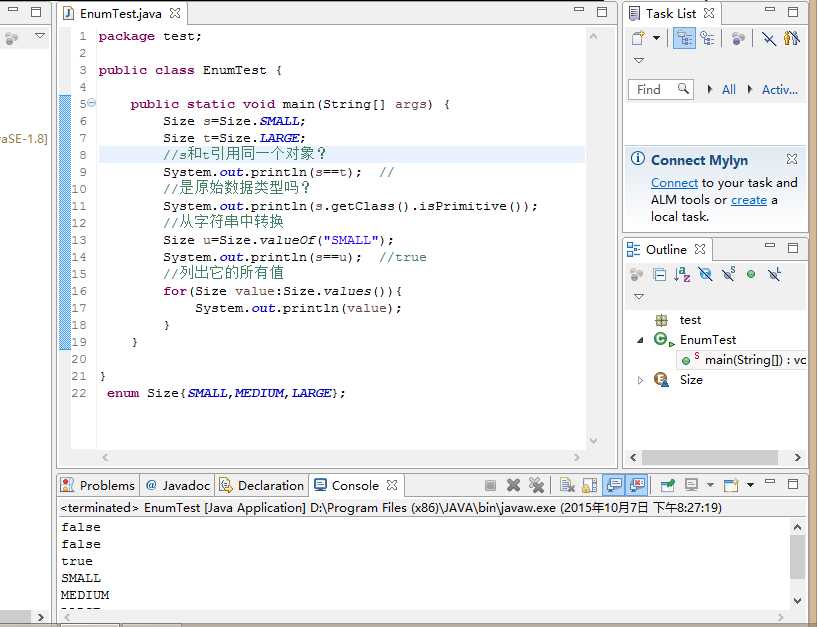The height and width of the screenshot is (627, 817).
Task: Select EnumTest class in Outline tree
Action: [708, 340]
